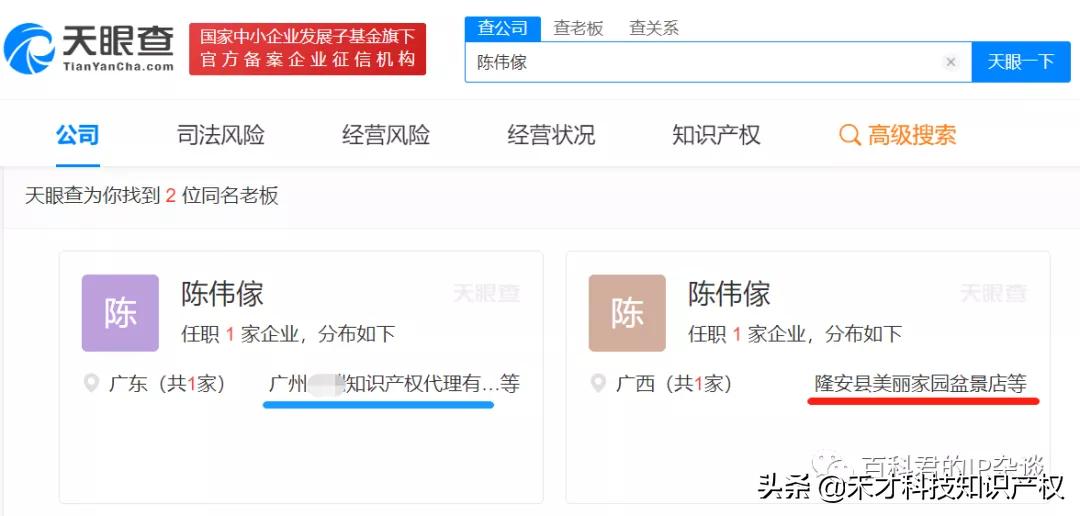Click the 天眼查为你找到 2 位同名老板 text

click(152, 196)
